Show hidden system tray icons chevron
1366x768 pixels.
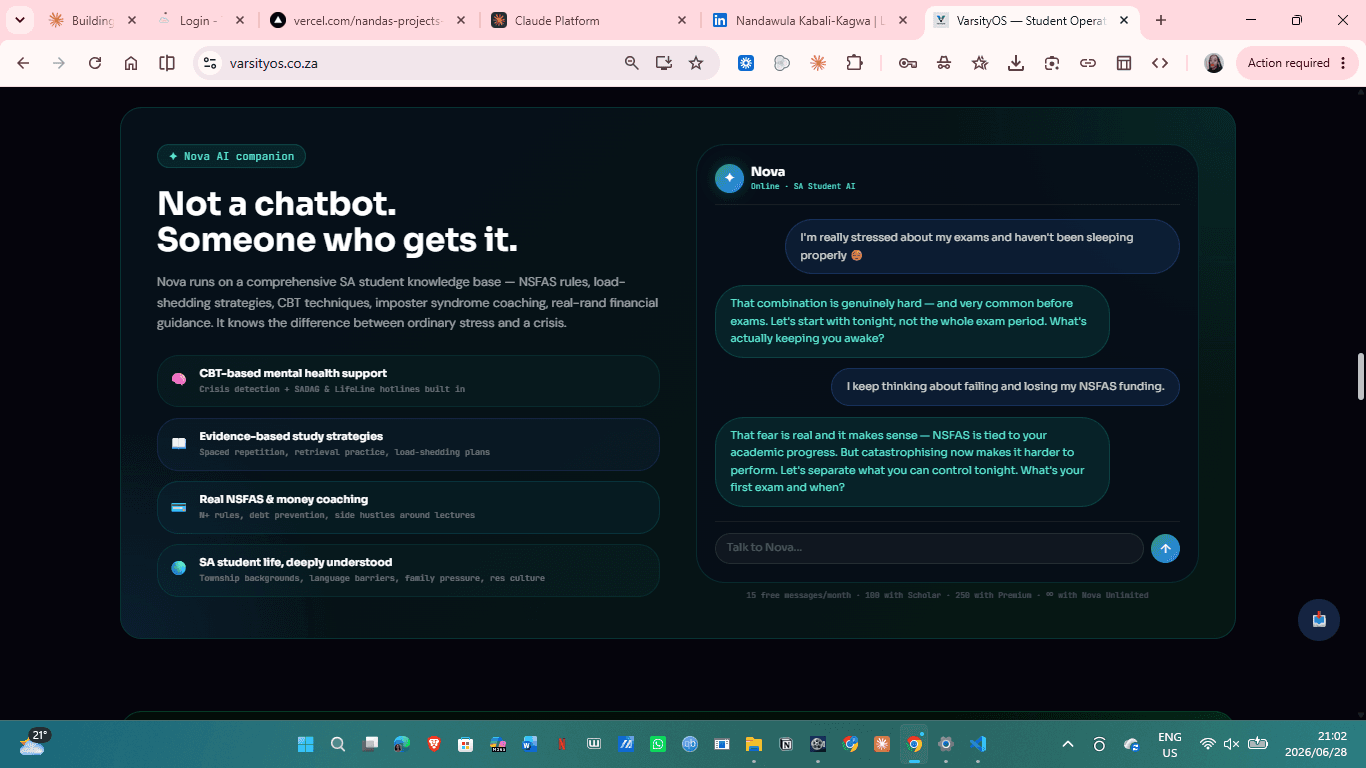(1068, 744)
